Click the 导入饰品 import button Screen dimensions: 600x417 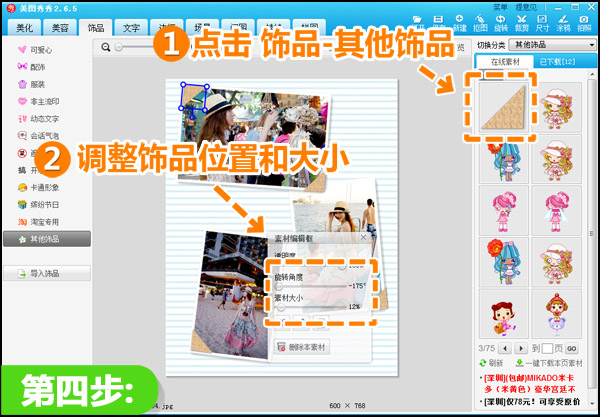46,273
